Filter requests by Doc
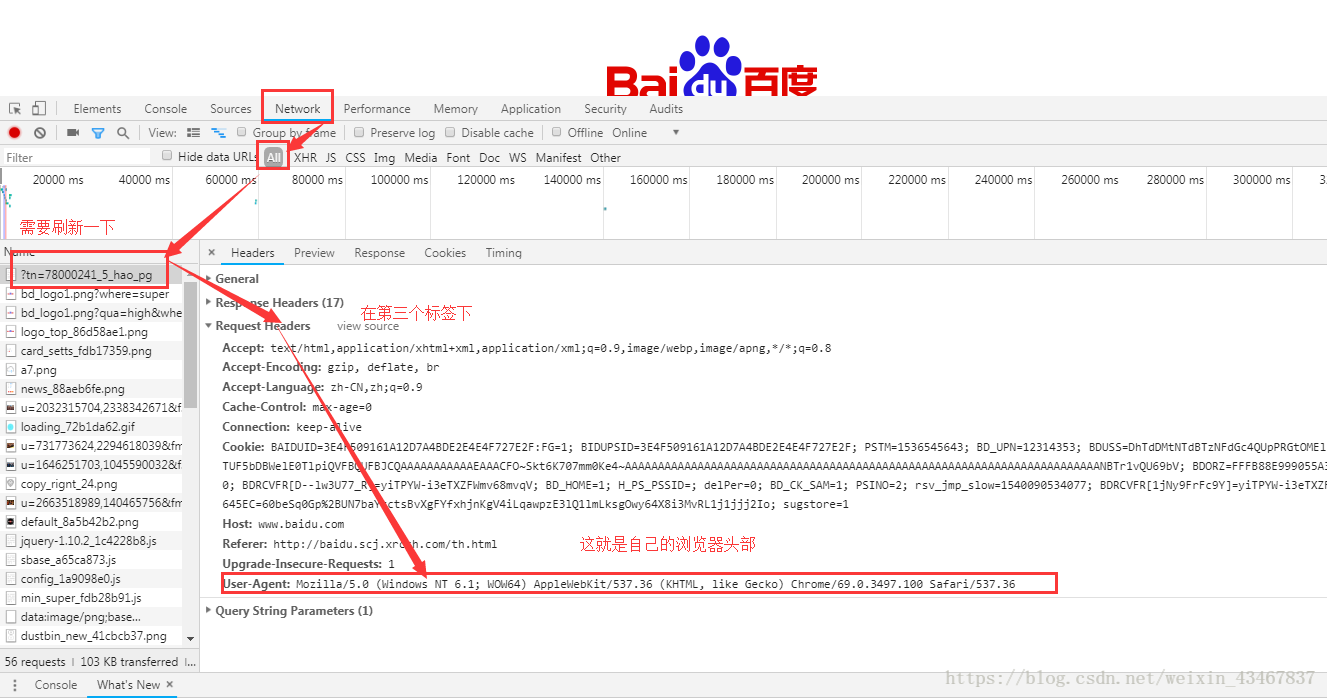This screenshot has width=1327, height=698. 489,158
